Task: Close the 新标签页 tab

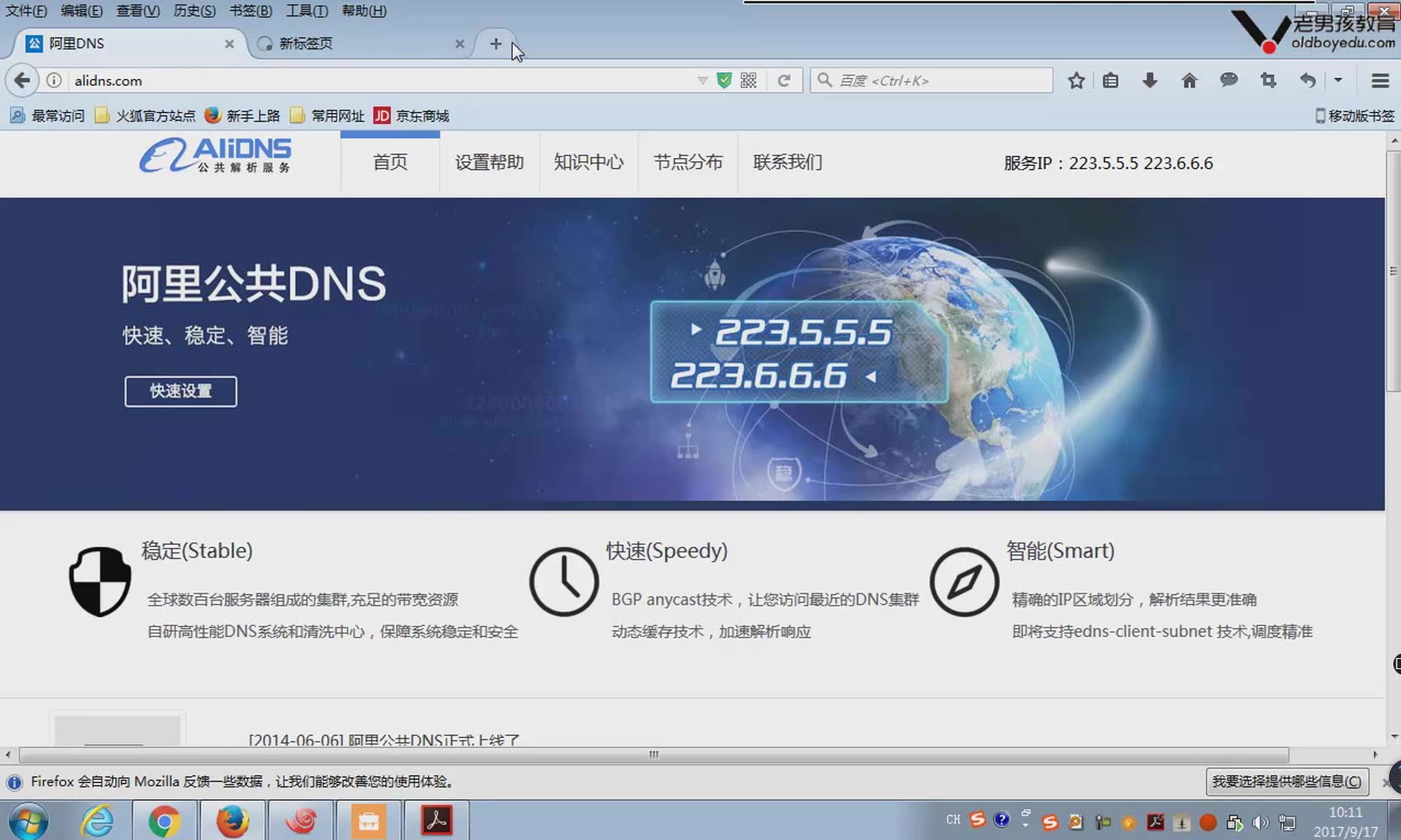Action: (459, 43)
